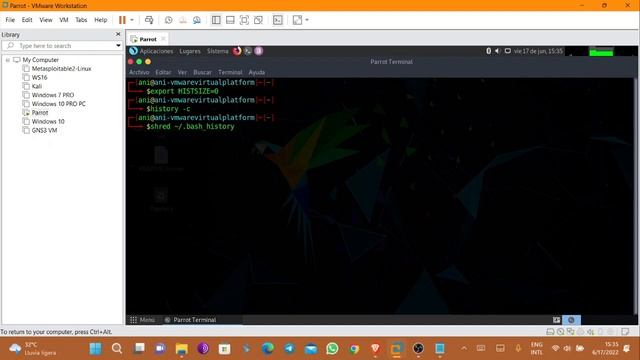Open the terminal Ayuda menu
Viewport: 640px width, 360px height.
(257, 72)
